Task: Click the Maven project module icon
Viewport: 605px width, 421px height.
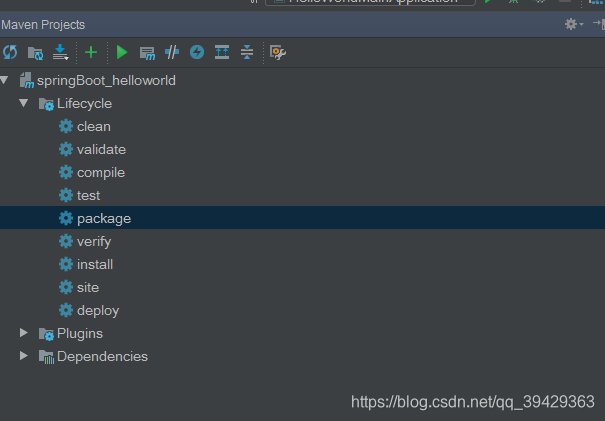Action: tap(27, 80)
